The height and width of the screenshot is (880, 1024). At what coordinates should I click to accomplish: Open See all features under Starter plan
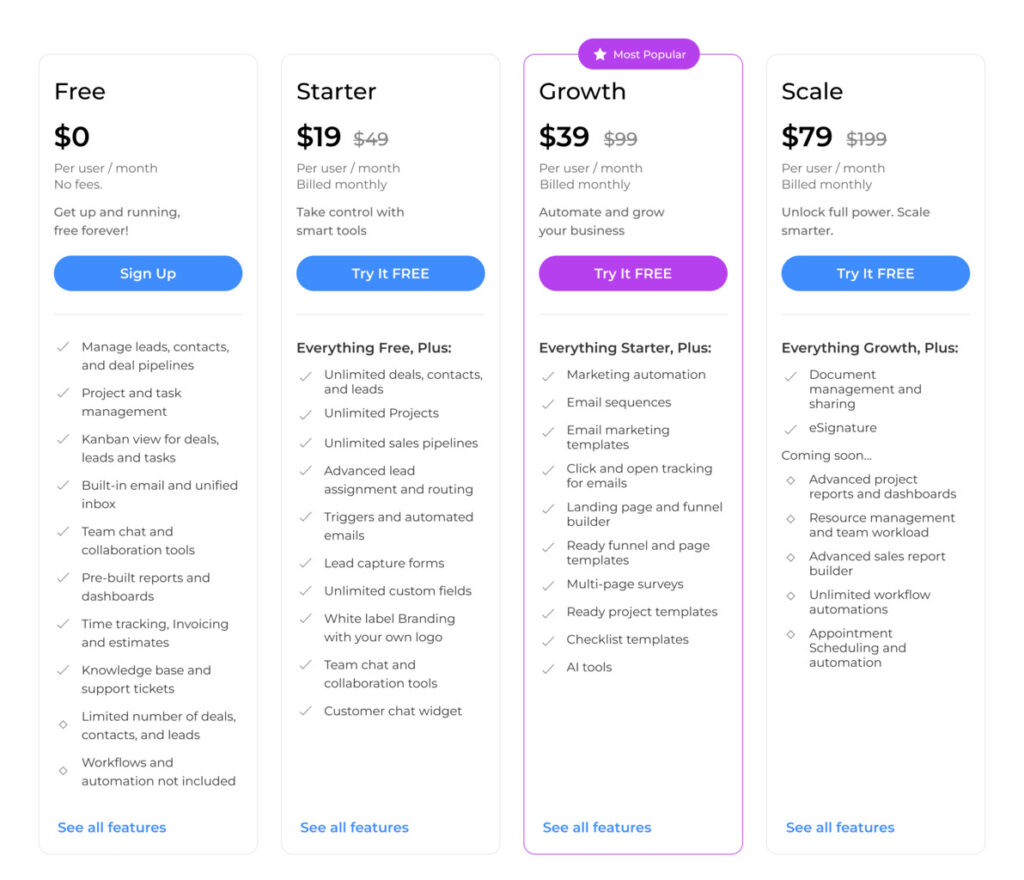pos(354,828)
